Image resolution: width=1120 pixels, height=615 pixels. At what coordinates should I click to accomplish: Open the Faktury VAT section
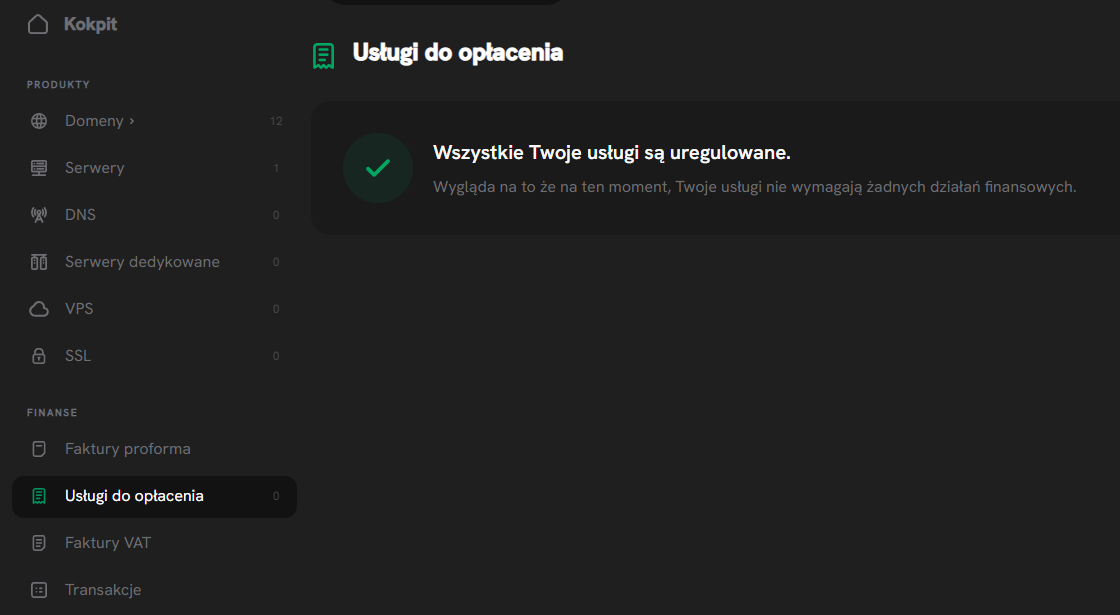pyautogui.click(x=107, y=542)
